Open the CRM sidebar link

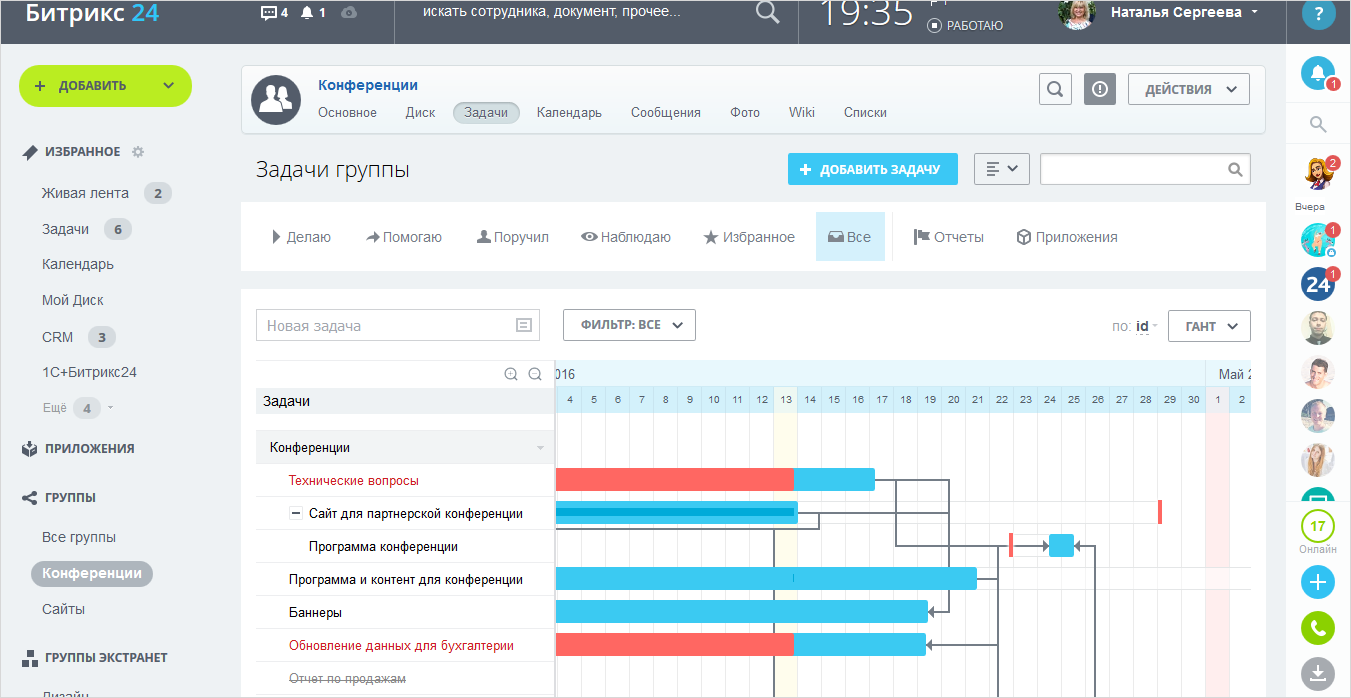click(57, 337)
